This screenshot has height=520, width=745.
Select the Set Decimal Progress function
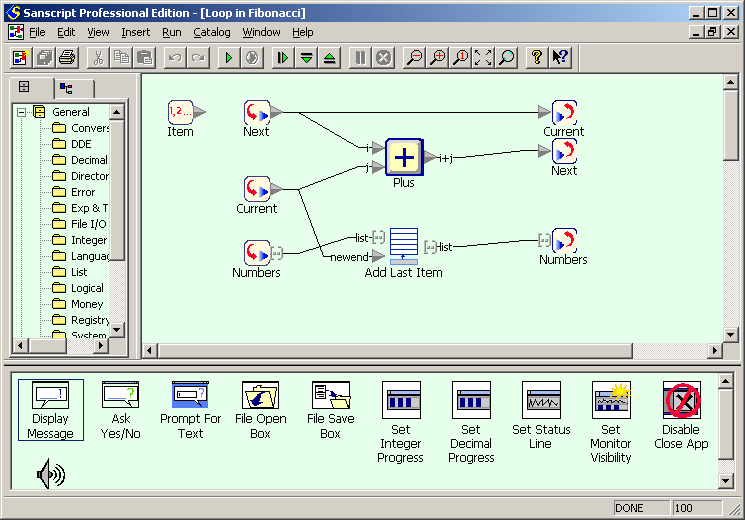pyautogui.click(x=471, y=423)
